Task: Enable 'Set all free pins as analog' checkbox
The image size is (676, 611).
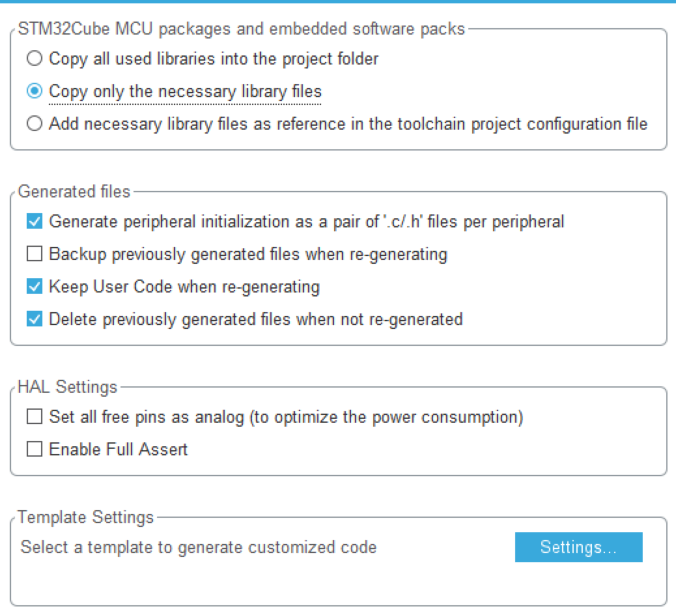Action: click(35, 417)
